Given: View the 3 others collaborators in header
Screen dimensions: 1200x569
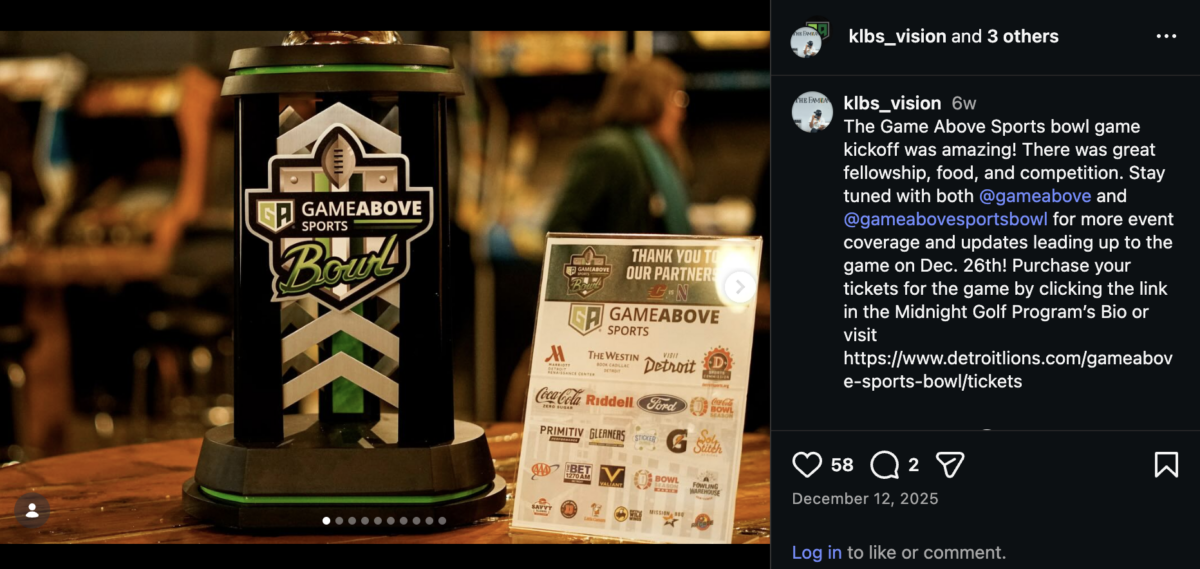Looking at the screenshot, I should (x=1023, y=36).
